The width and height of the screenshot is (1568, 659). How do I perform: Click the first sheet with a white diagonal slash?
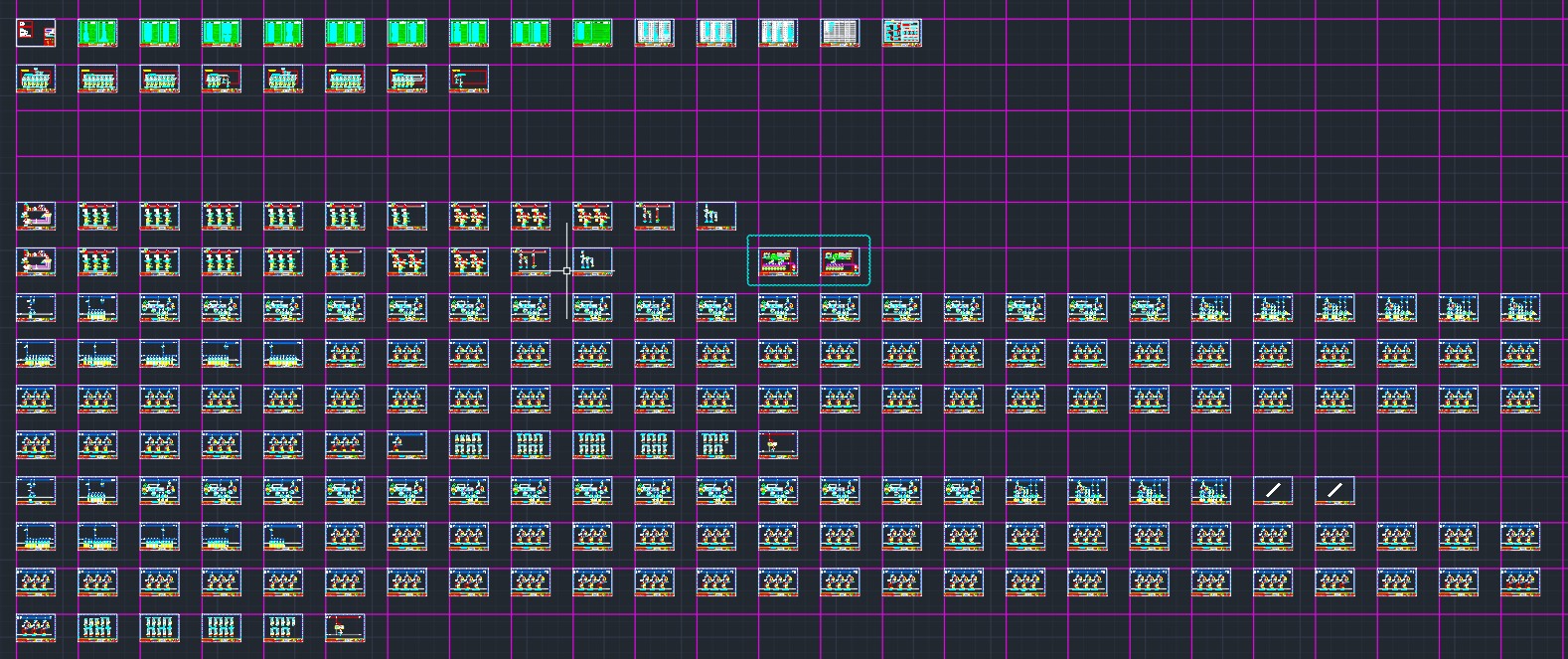tap(1273, 490)
